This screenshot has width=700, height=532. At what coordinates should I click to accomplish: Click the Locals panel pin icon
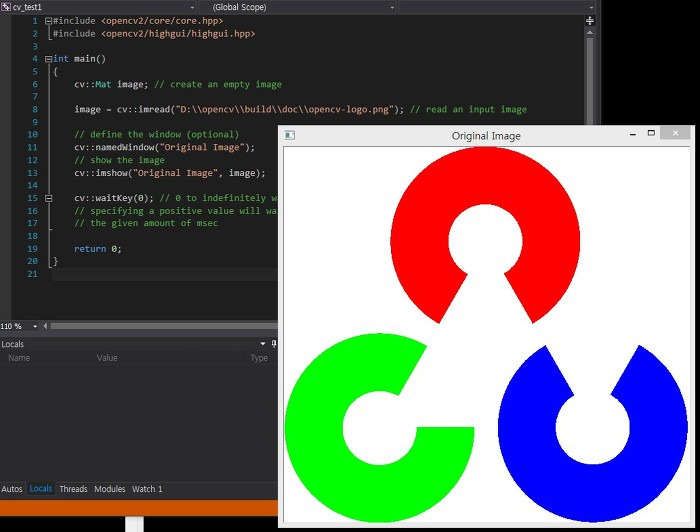[274, 344]
